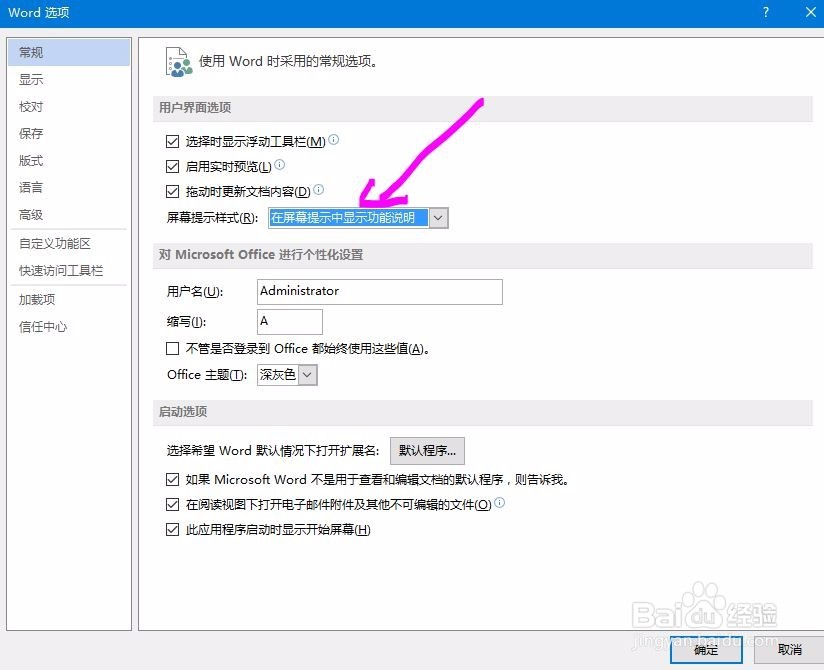Open the 语言 category

[69, 187]
